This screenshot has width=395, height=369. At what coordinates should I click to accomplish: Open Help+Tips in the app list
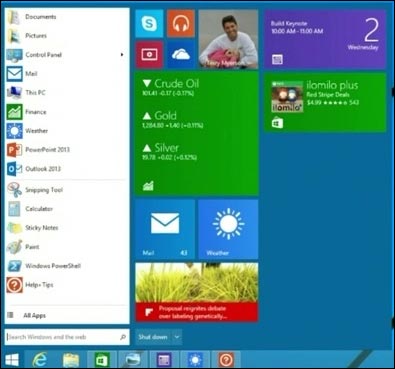pyautogui.click(x=66, y=285)
